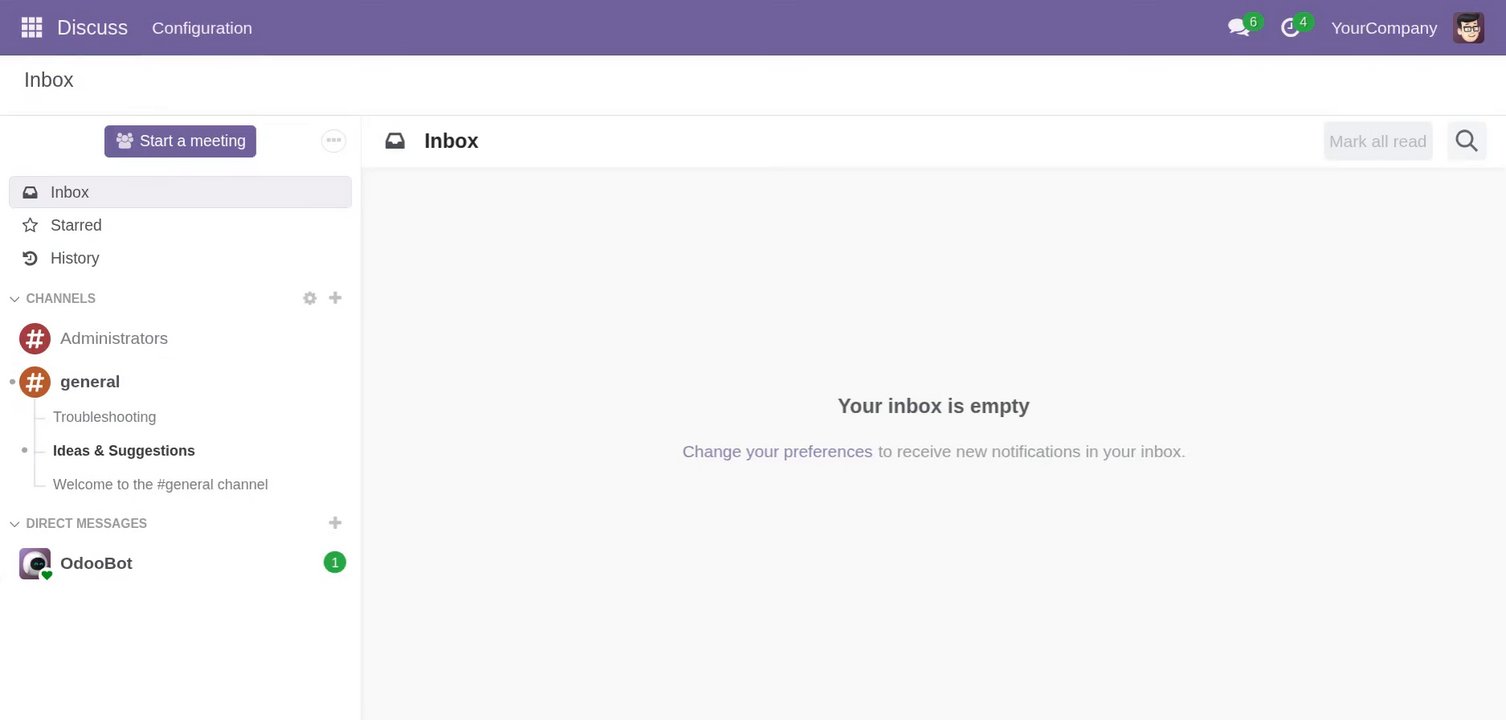Open the Administrators channel
Screen dimensions: 1506x720
pyautogui.click(x=113, y=338)
